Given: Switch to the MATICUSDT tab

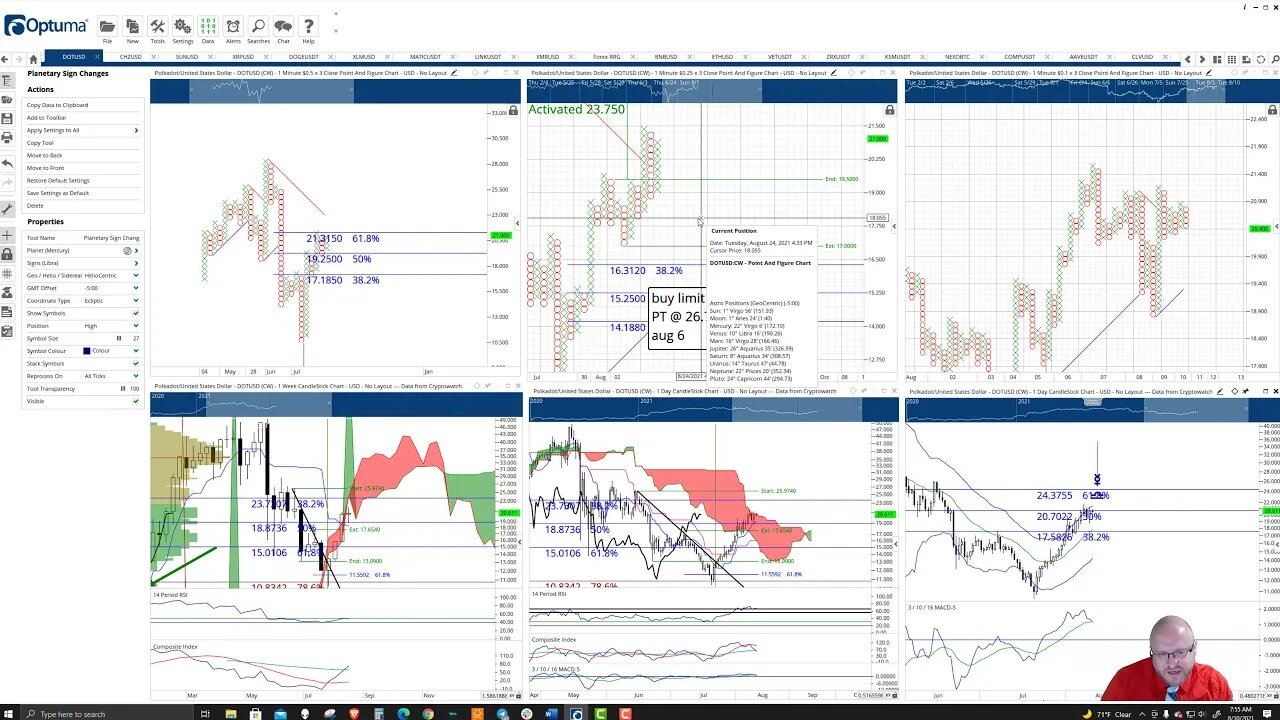Looking at the screenshot, I should [x=425, y=57].
